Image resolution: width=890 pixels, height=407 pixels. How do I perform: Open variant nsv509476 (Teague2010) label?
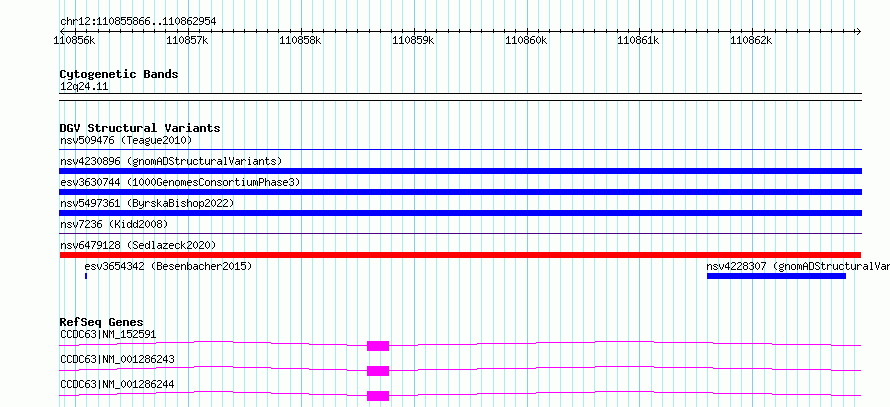[126, 140]
